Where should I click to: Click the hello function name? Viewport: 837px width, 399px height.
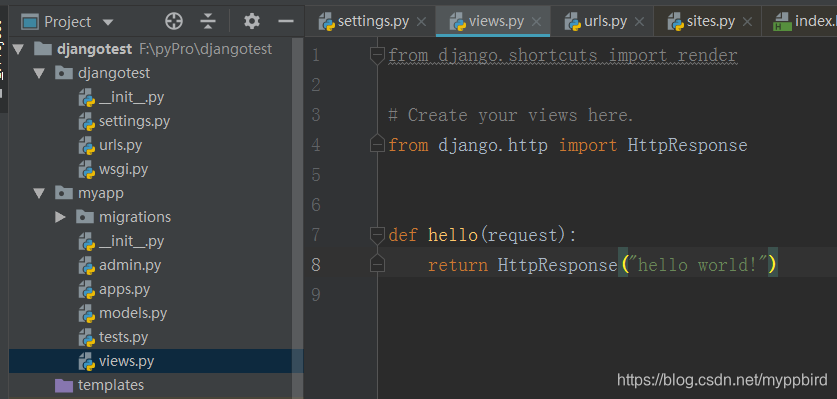coord(453,235)
